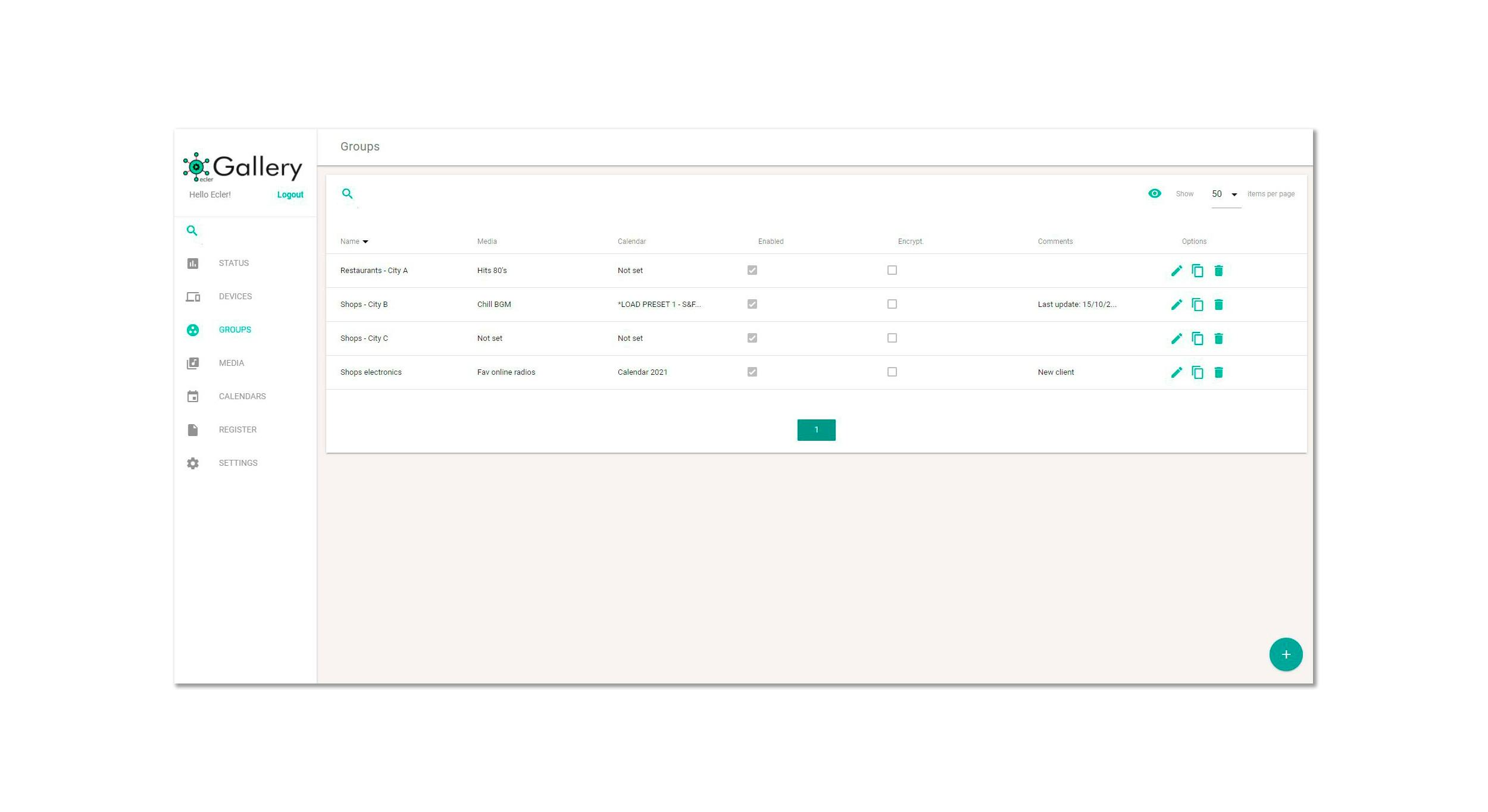Sort by the Name column header
The height and width of the screenshot is (812, 1488).
coord(354,242)
